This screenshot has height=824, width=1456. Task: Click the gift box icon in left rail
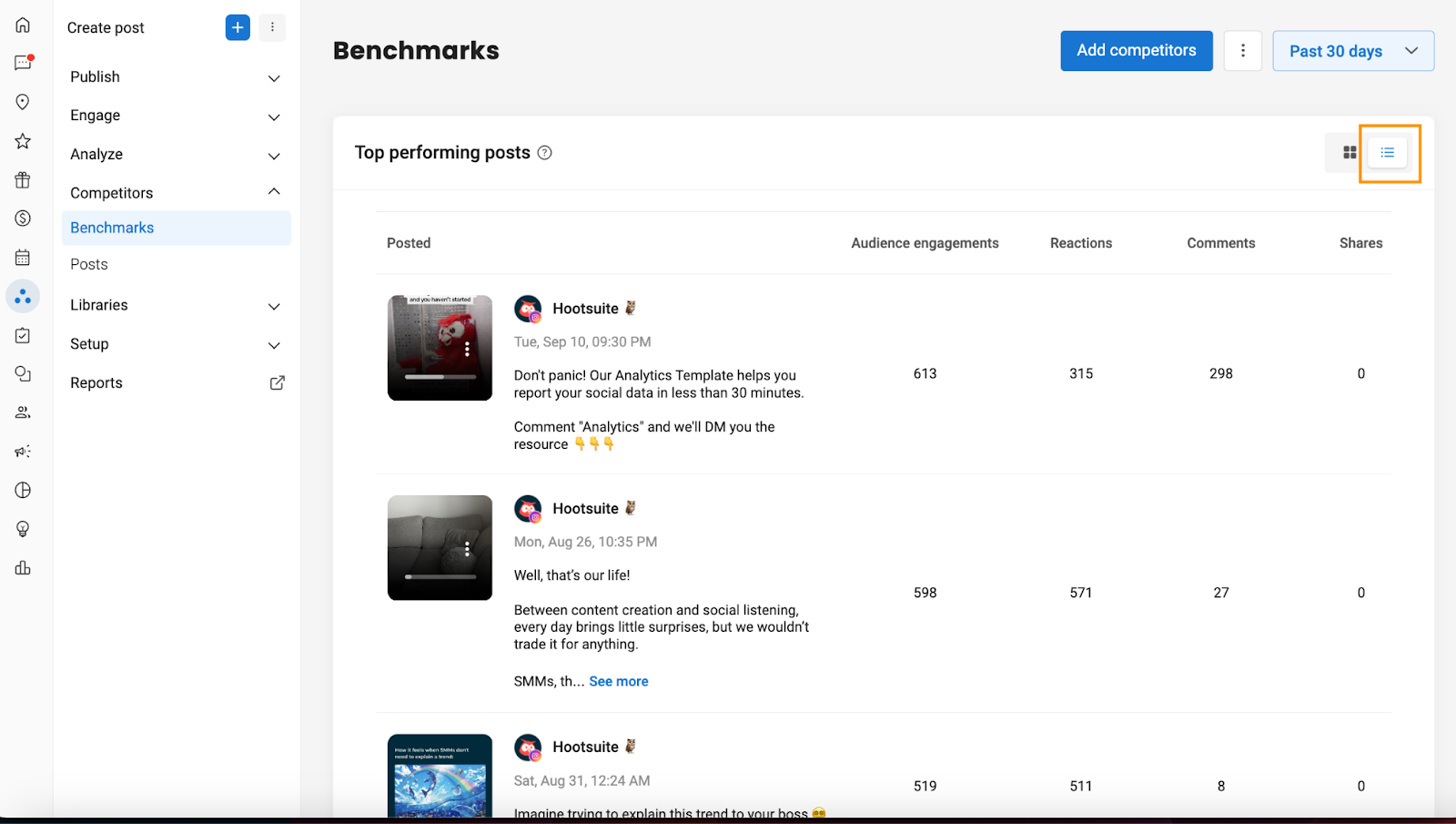(x=23, y=179)
